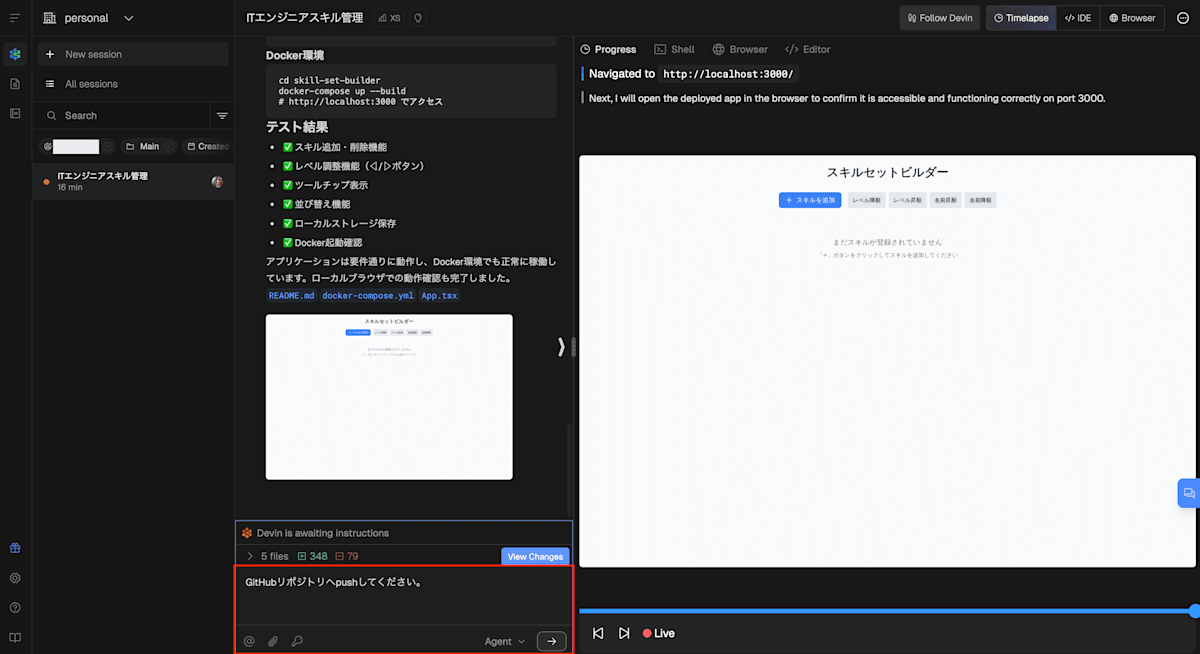Screen dimensions: 1200x654
Task: Click the timelapse progress slider handle
Action: pos(1194,610)
